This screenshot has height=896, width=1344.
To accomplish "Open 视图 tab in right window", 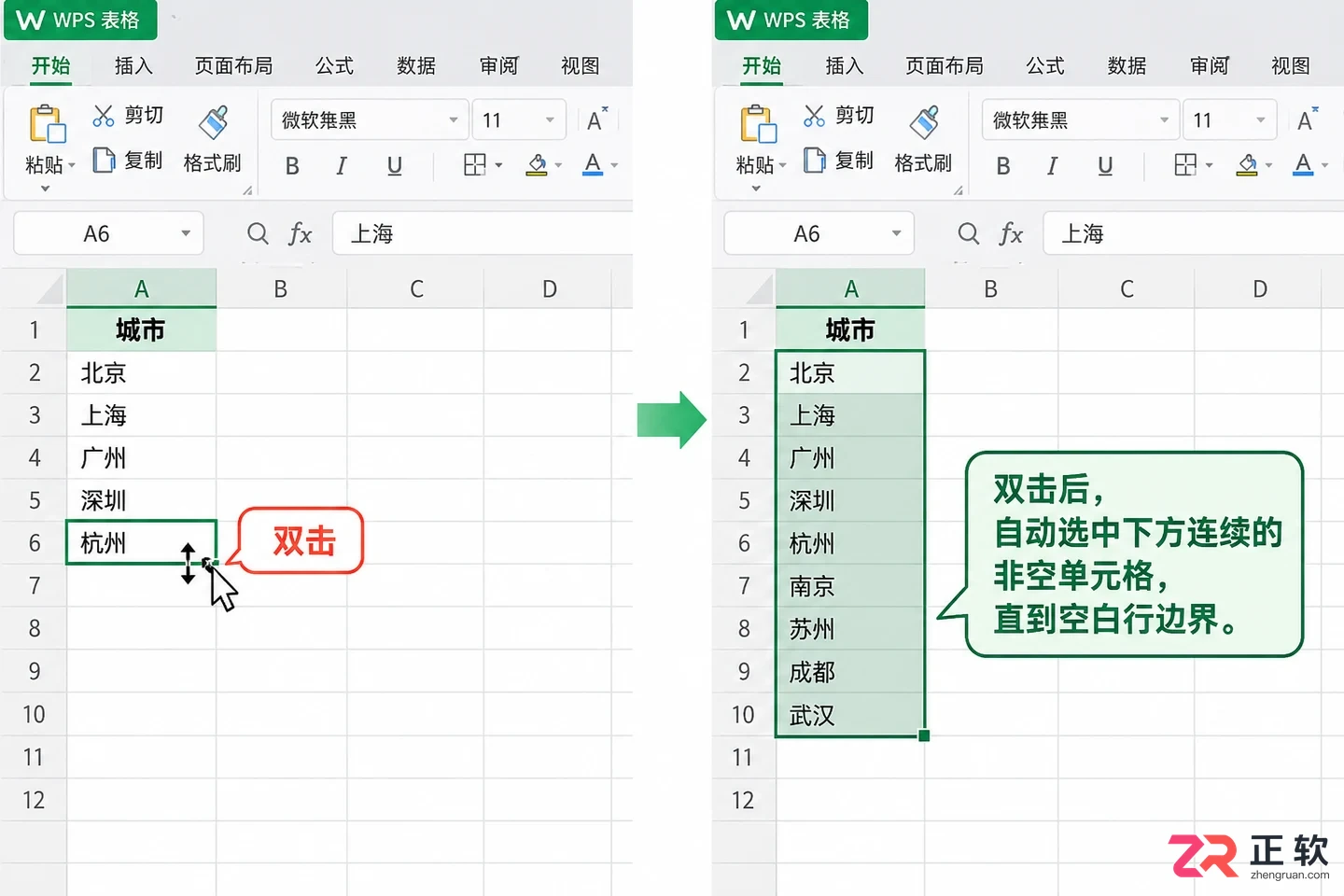I will click(1291, 65).
